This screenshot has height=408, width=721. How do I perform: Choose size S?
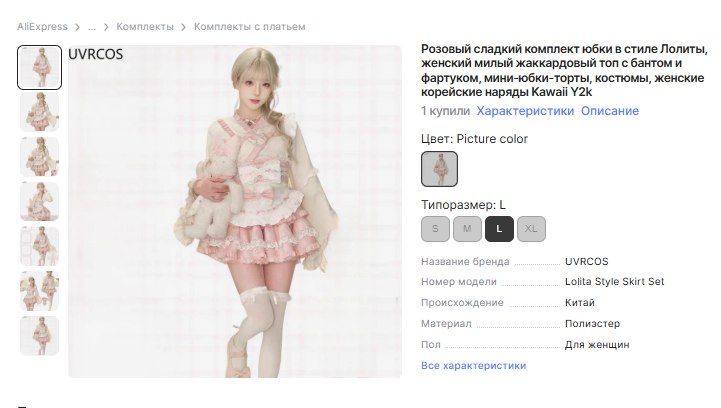(435, 229)
